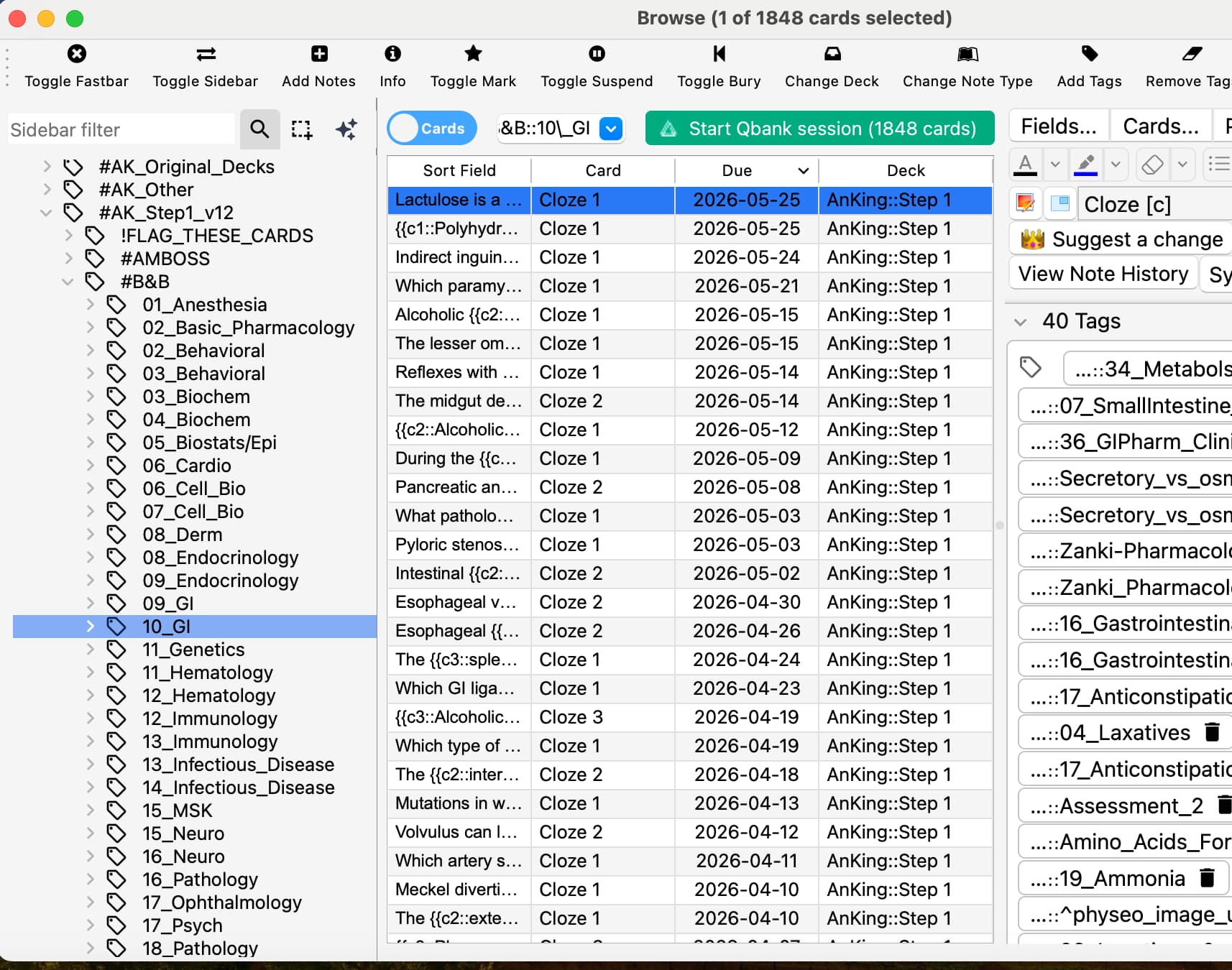1232x970 pixels.
Task: Collapse the 40 Tags section
Action: (1020, 321)
